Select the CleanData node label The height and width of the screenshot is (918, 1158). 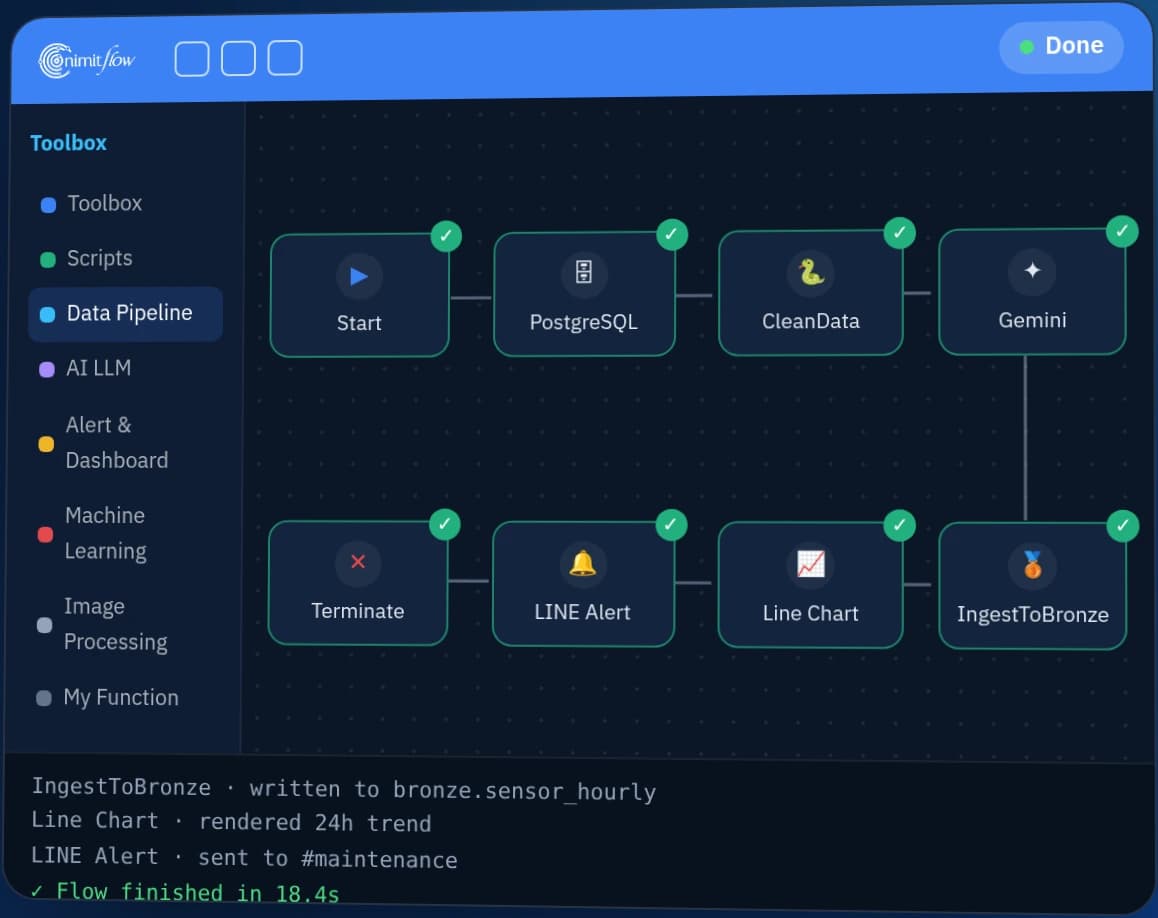pos(811,321)
